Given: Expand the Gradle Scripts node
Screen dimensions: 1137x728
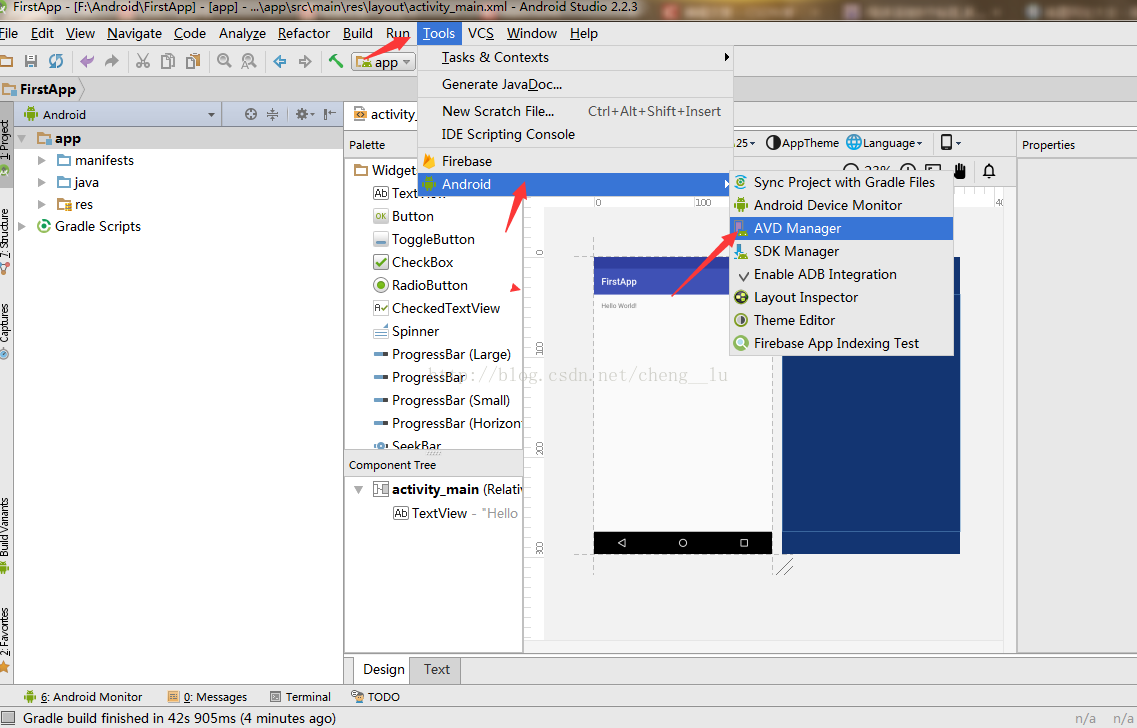Looking at the screenshot, I should tap(22, 226).
